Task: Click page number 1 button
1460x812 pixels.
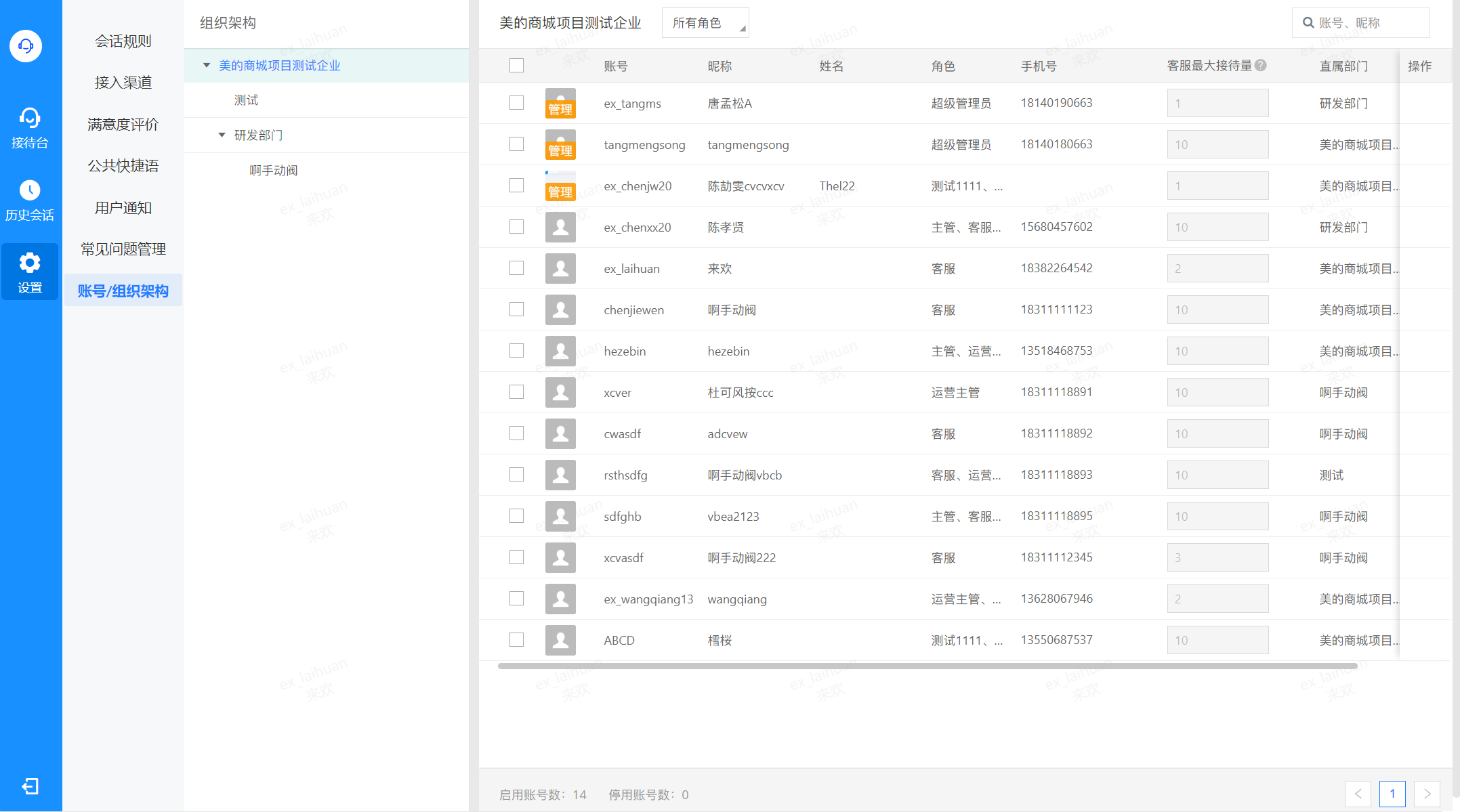Action: coord(1392,794)
